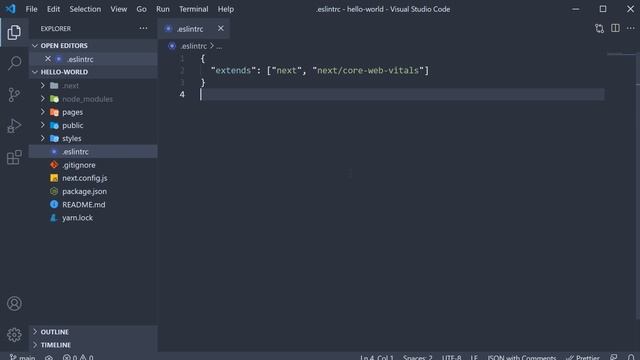The height and width of the screenshot is (360, 640).
Task: Close the .eslintrc editor tab
Action: pyautogui.click(x=220, y=28)
